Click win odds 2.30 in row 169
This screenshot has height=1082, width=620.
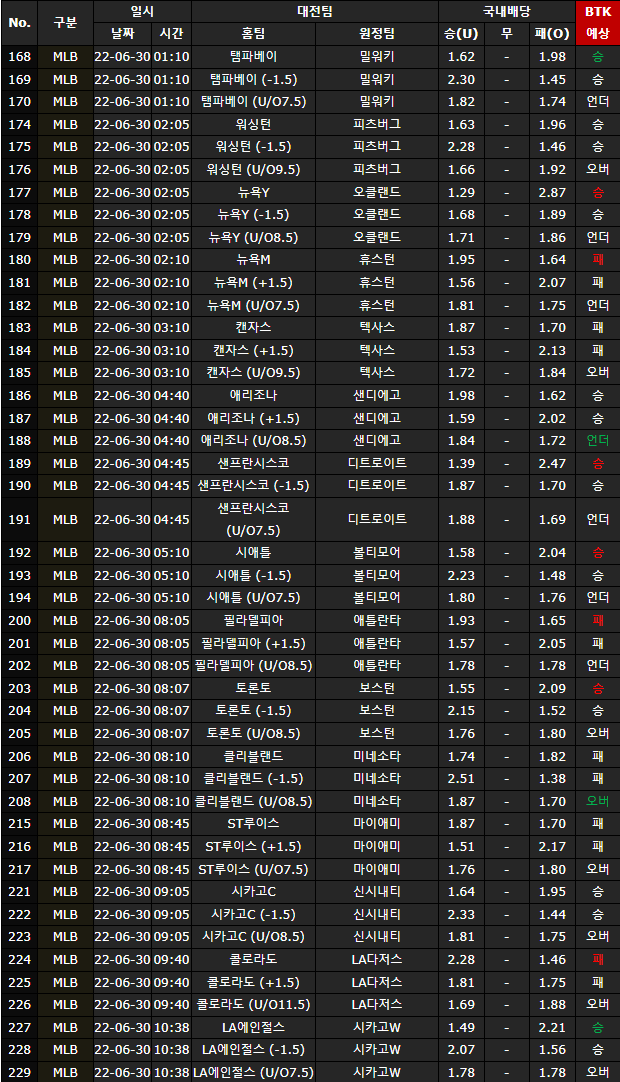(461, 79)
